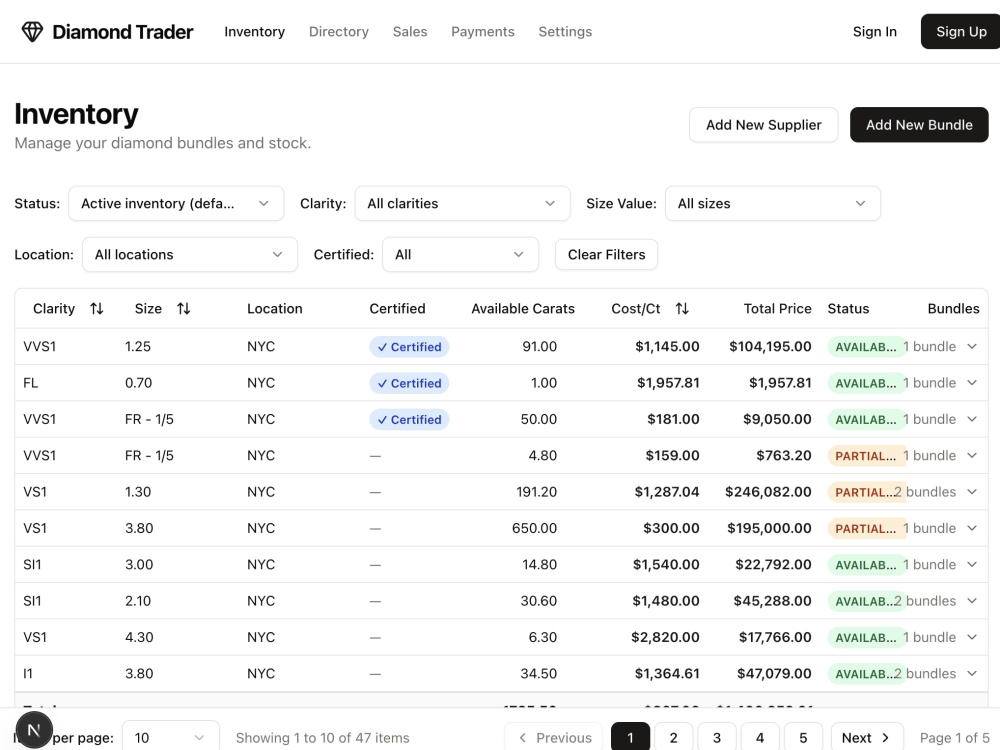Click the Sign Up button
The height and width of the screenshot is (750, 1000).
960,31
